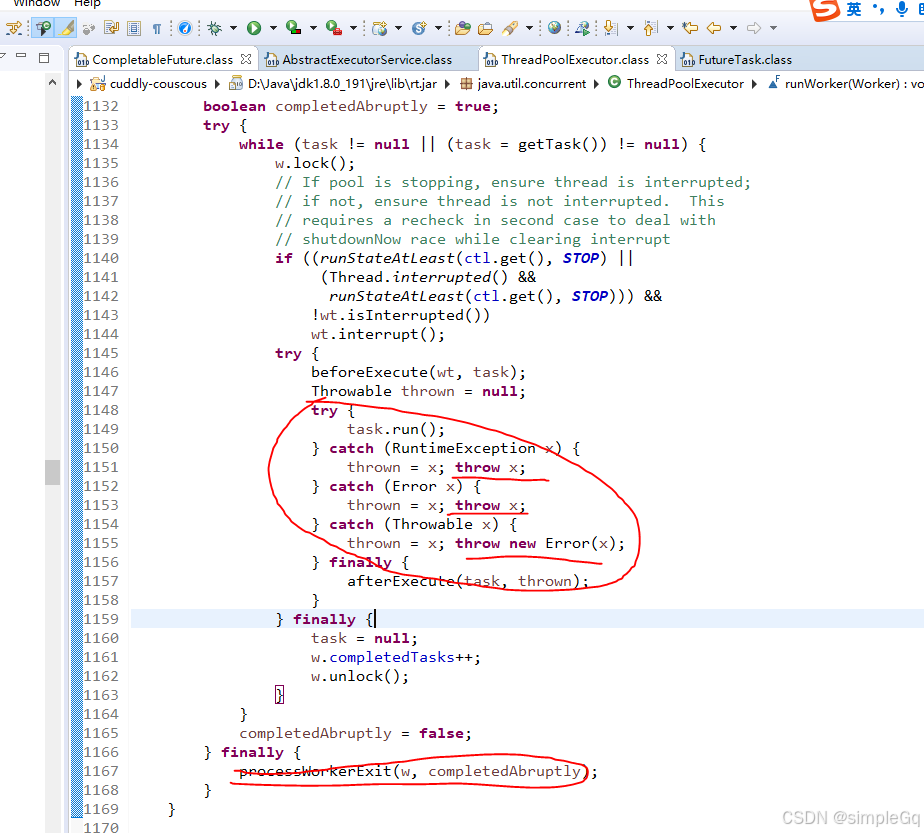Close the CompletableFuture.class tab
The height and width of the screenshot is (833, 924).
tap(246, 59)
